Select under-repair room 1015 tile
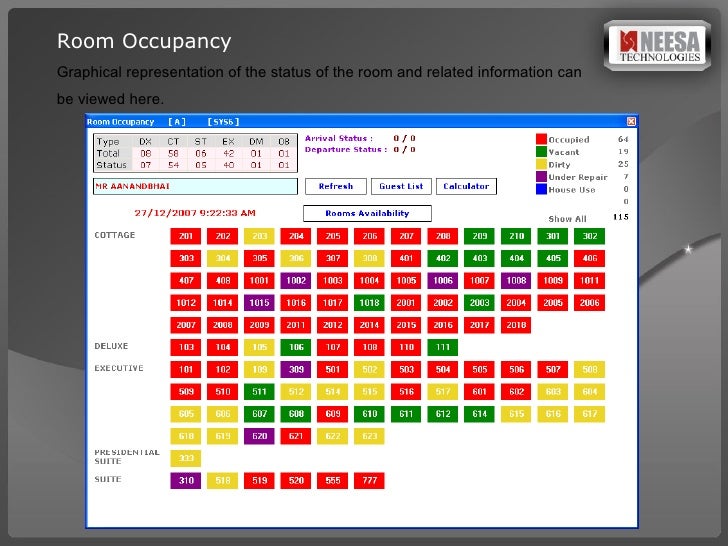 point(259,303)
